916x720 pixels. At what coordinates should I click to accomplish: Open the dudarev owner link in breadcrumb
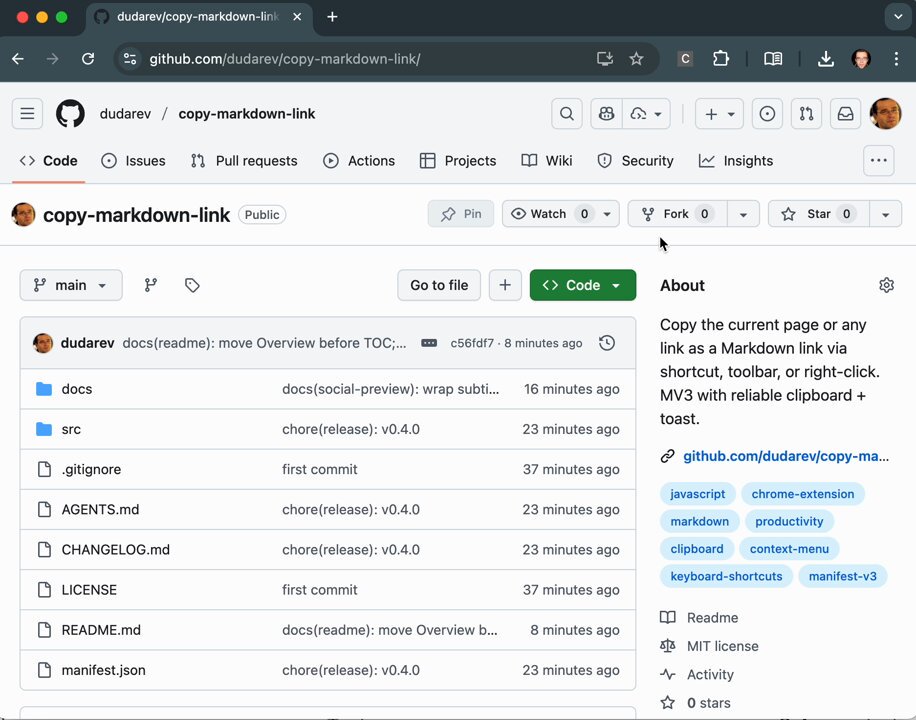pyautogui.click(x=126, y=113)
